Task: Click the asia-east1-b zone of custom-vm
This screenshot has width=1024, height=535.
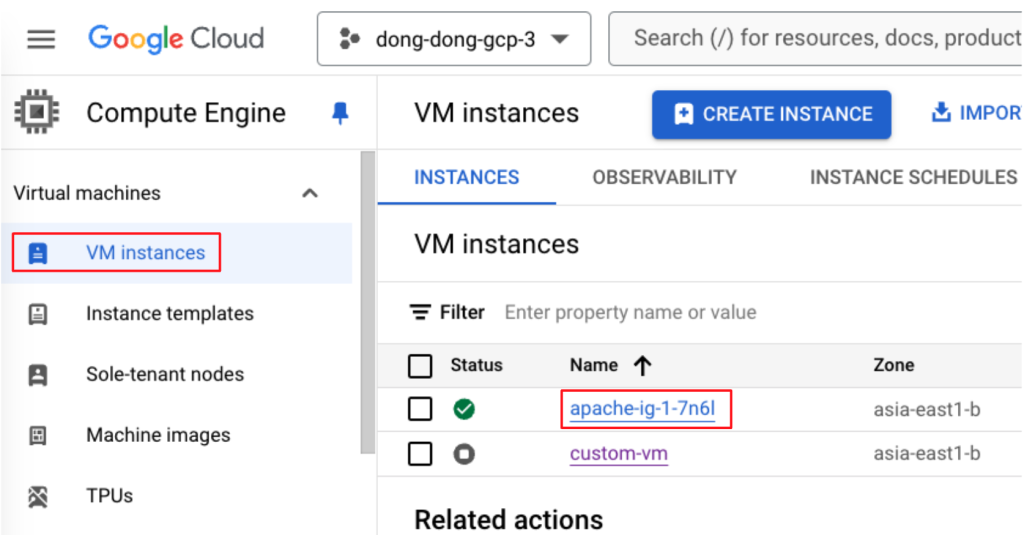Action: click(x=927, y=453)
